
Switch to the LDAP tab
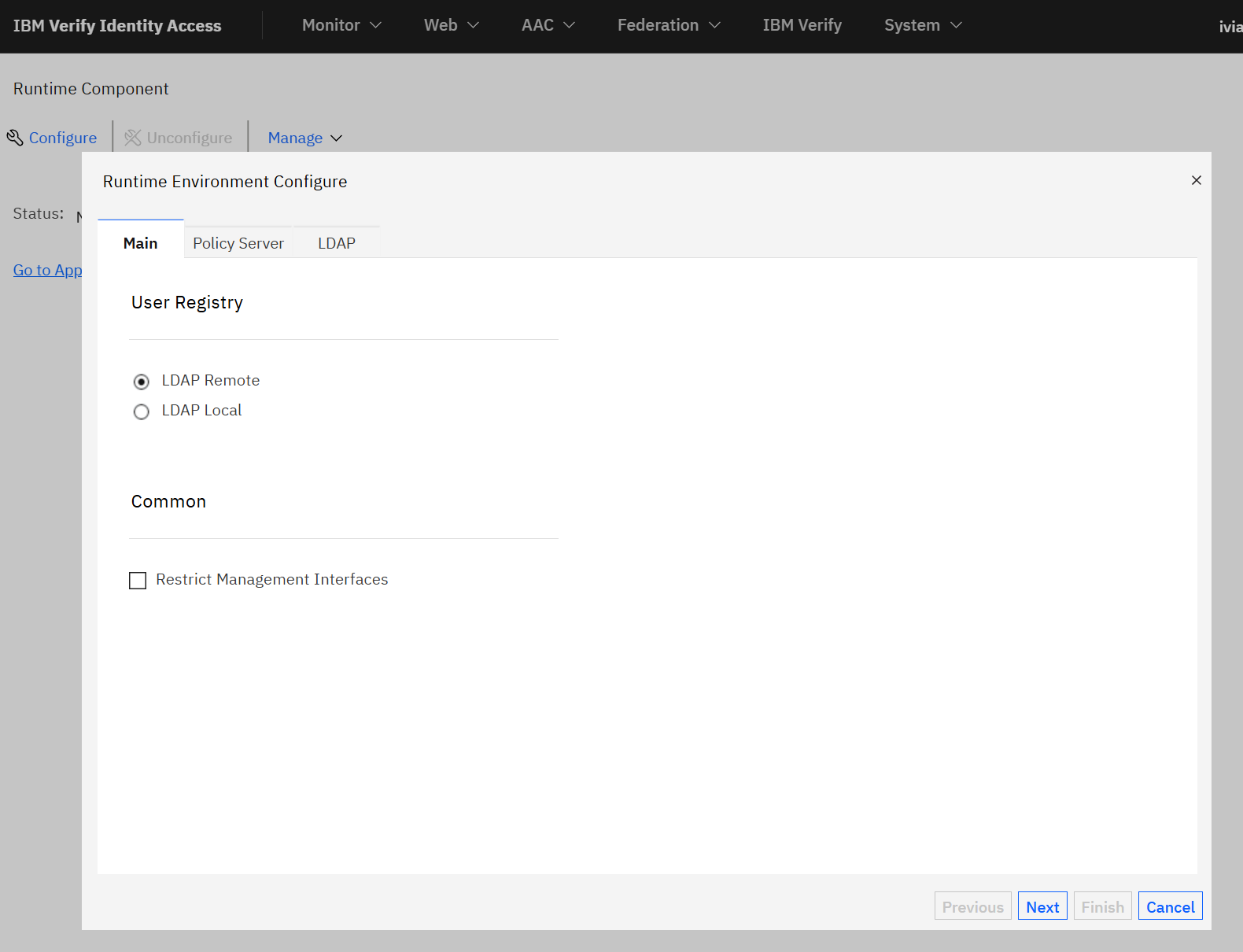tap(337, 243)
